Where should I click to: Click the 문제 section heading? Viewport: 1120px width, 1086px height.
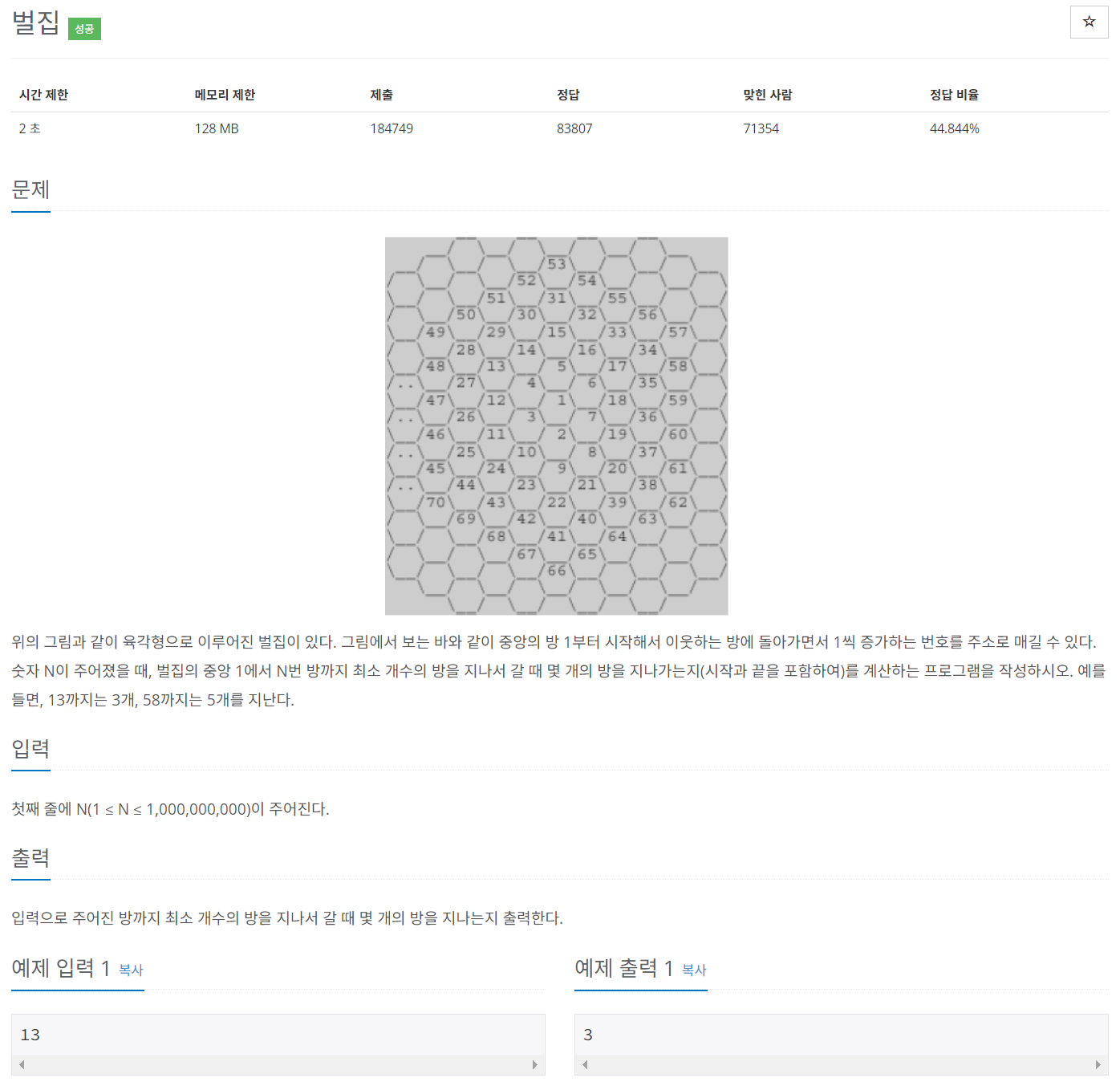coord(30,190)
